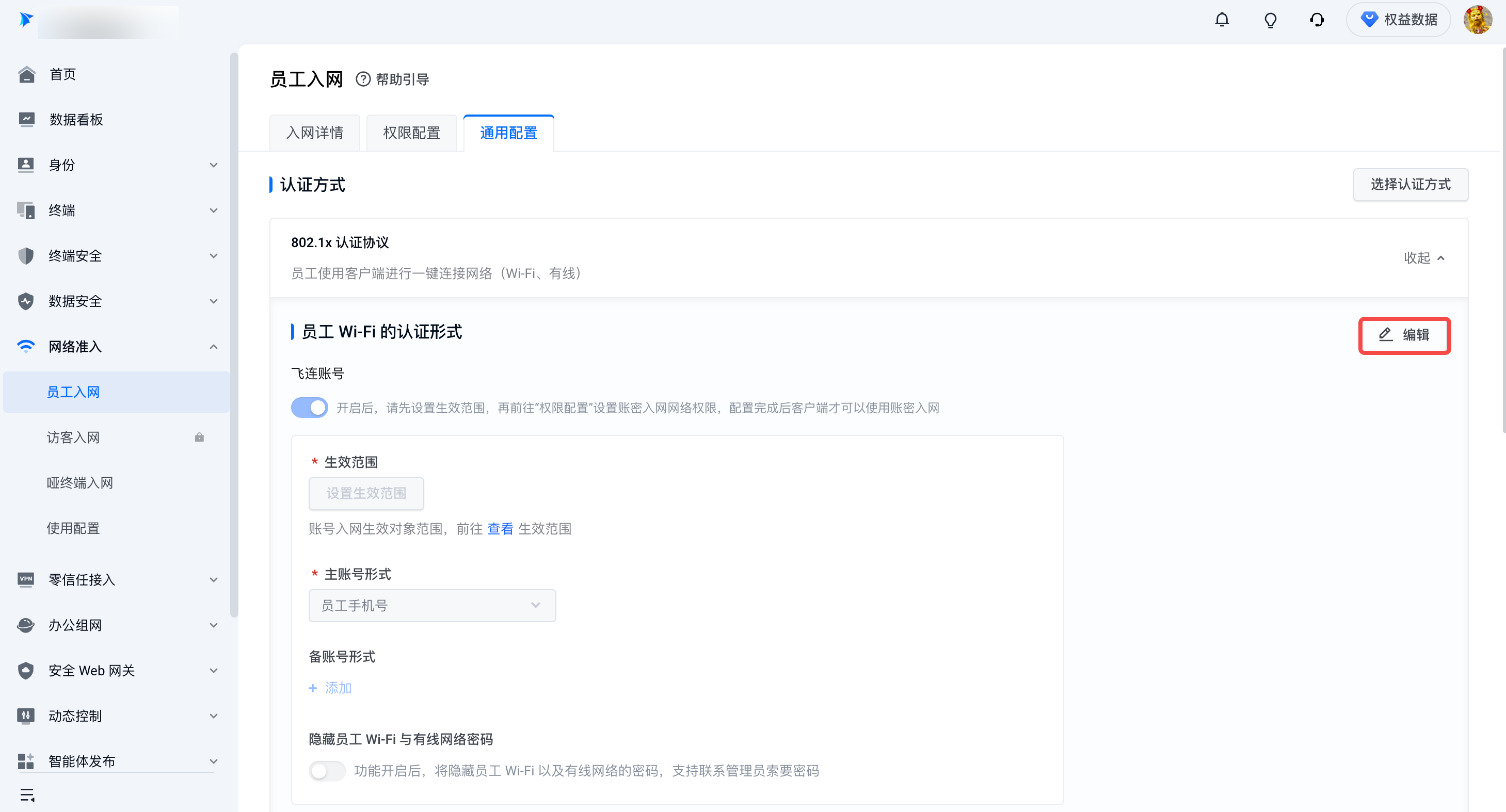Viewport: 1506px width, 812px height.
Task: Open the 入网详情 tab
Action: [x=314, y=133]
